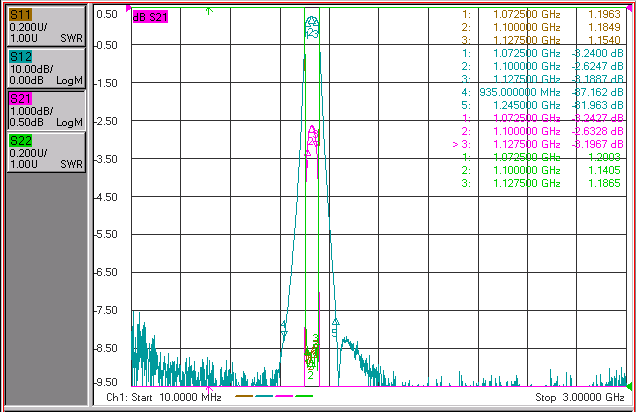Click the green up-arrow marker at top
This screenshot has height=412, width=636.
209,11
